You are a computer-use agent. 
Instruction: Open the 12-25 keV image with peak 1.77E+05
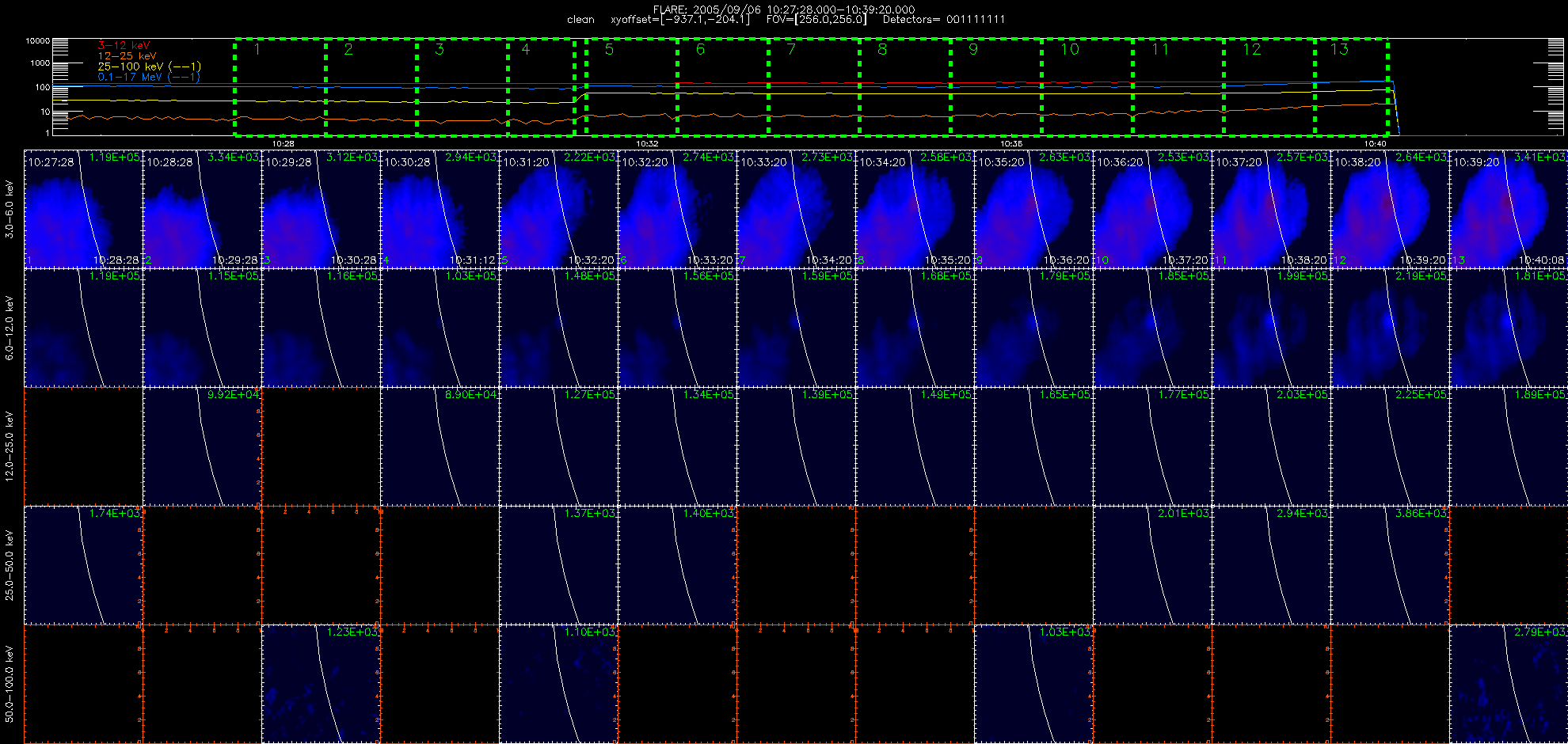(x=1152, y=446)
